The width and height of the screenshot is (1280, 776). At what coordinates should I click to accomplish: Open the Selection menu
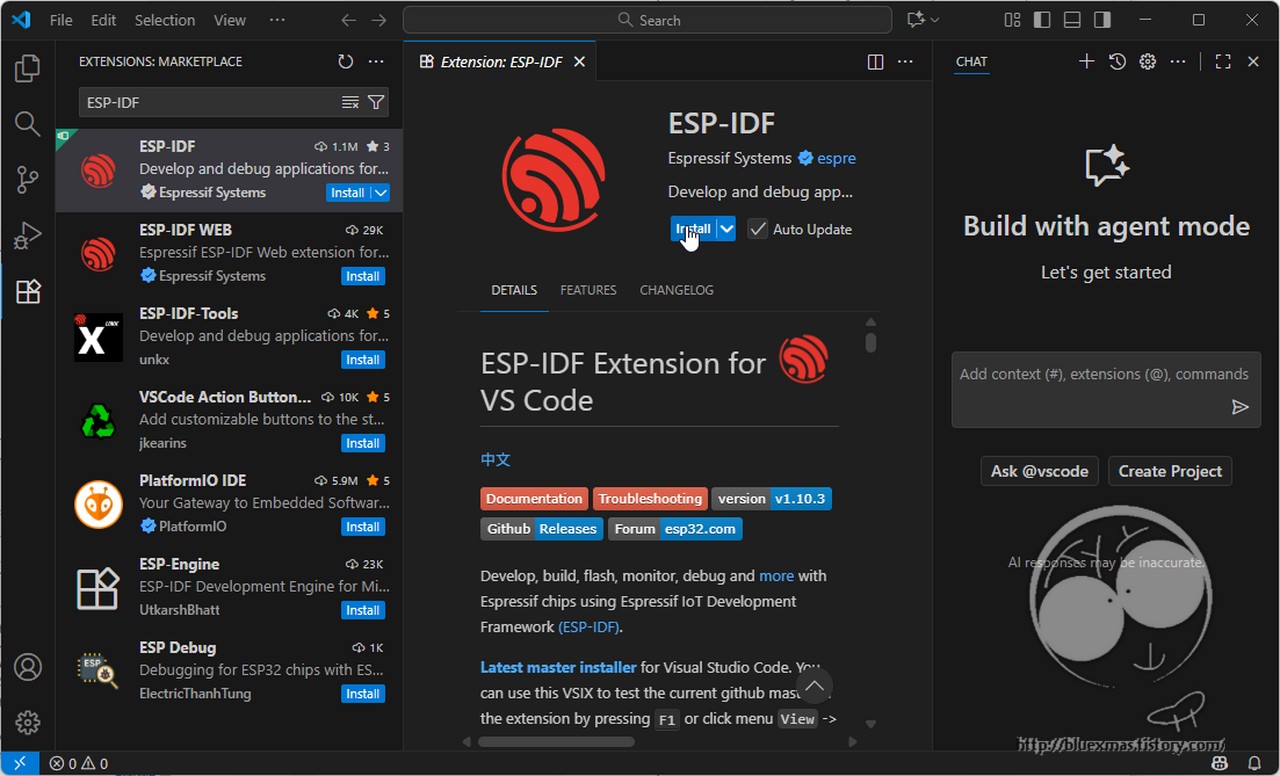tap(165, 20)
